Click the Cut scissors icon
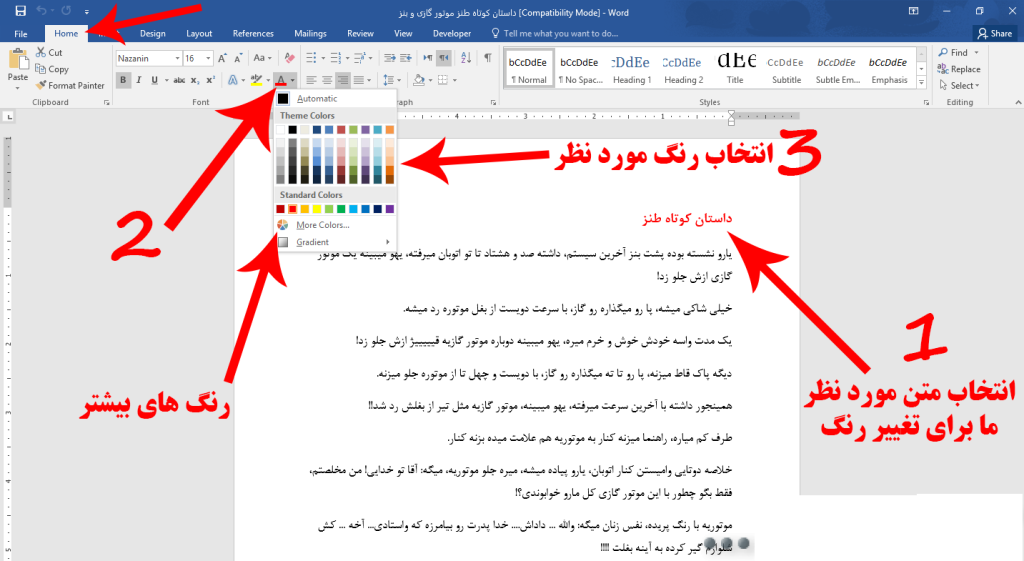 (x=41, y=53)
